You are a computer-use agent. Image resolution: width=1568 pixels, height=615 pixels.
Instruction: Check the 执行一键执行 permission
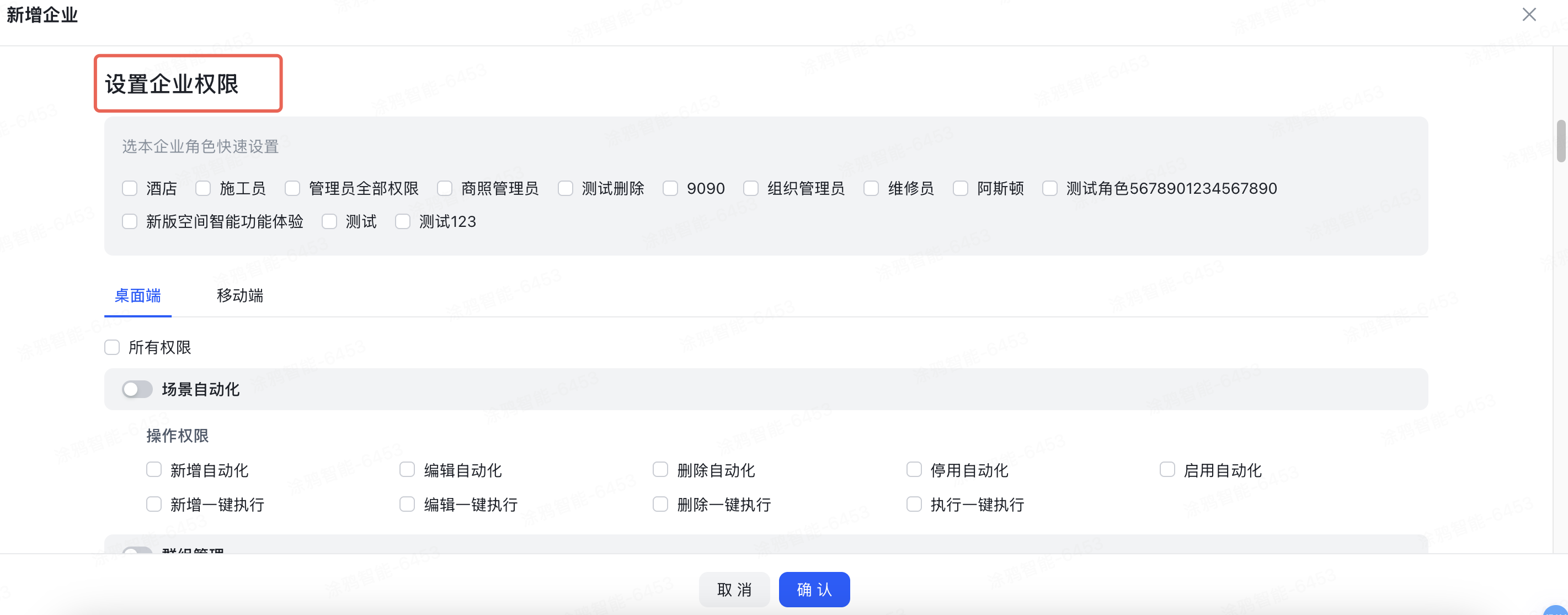coord(913,504)
